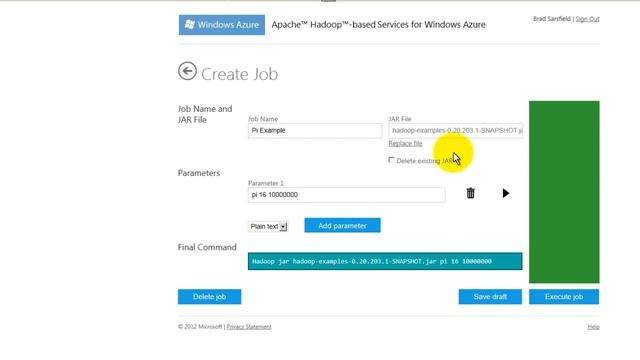
Task: Click the © 2012 Microsoft footer text
Action: [200, 327]
